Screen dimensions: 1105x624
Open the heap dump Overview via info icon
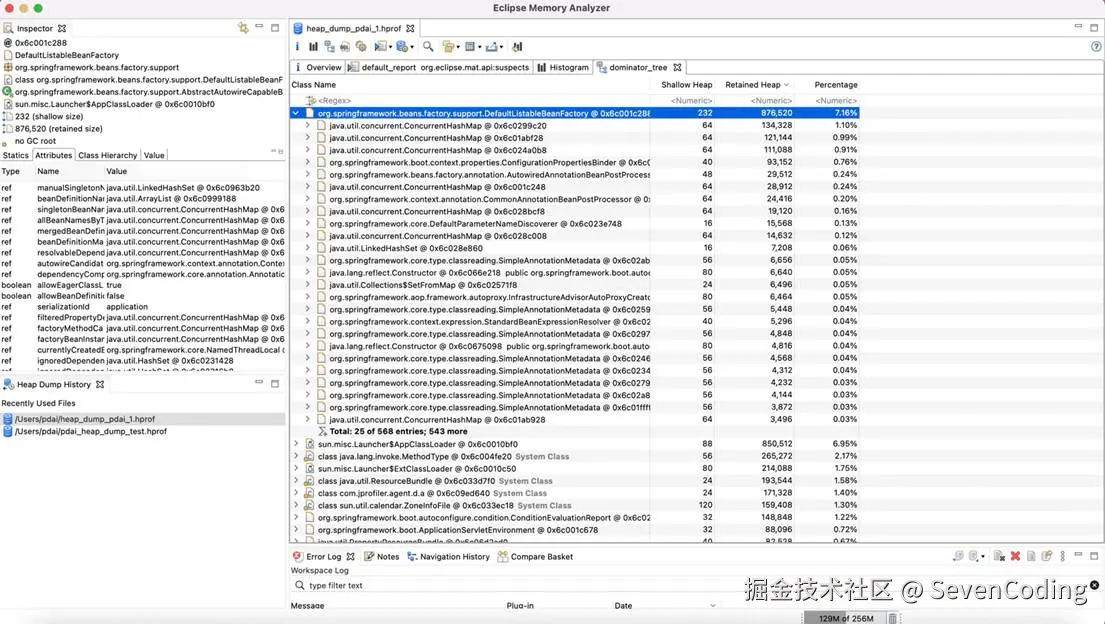(297, 47)
